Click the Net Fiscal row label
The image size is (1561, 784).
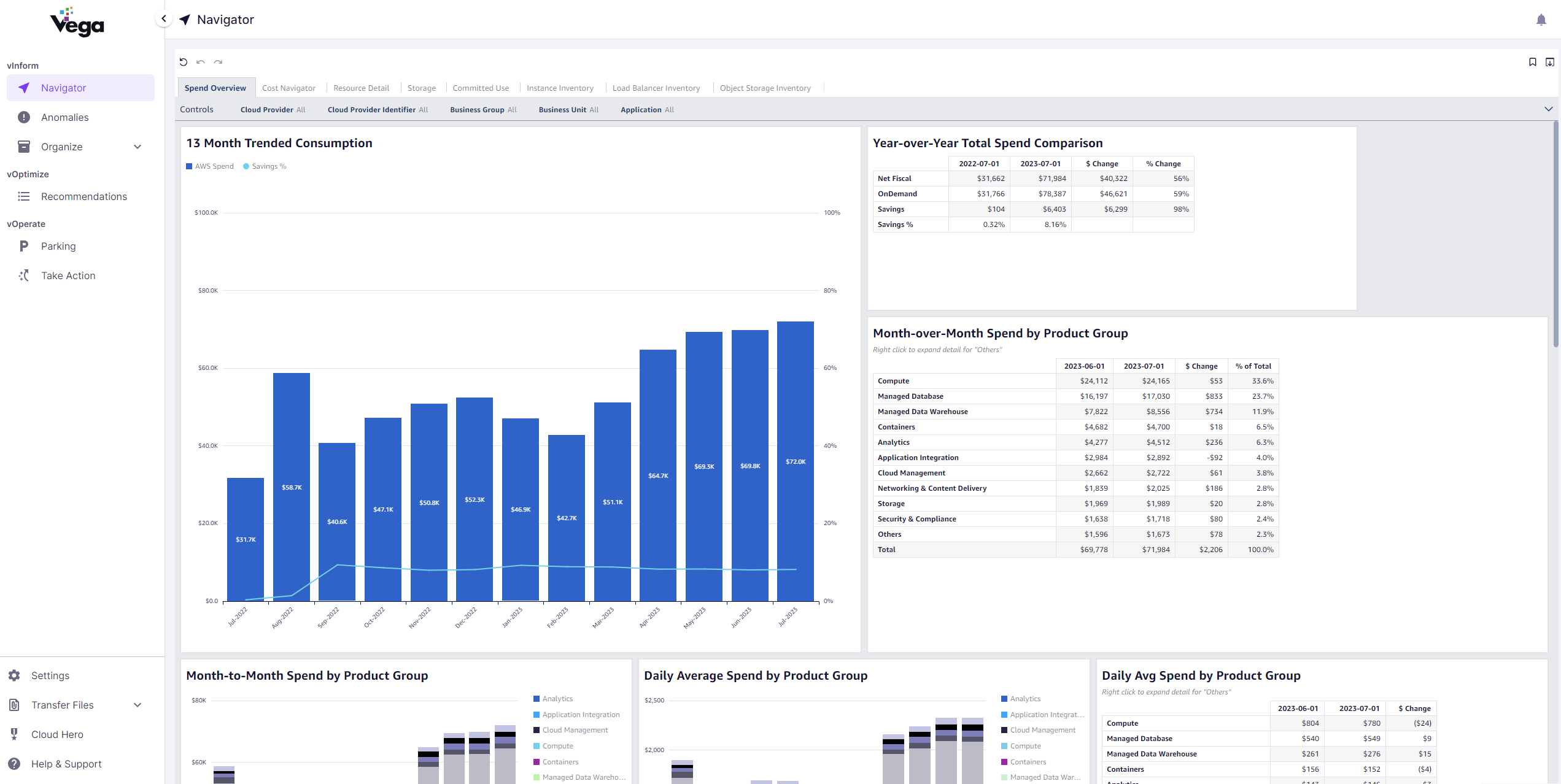point(894,179)
